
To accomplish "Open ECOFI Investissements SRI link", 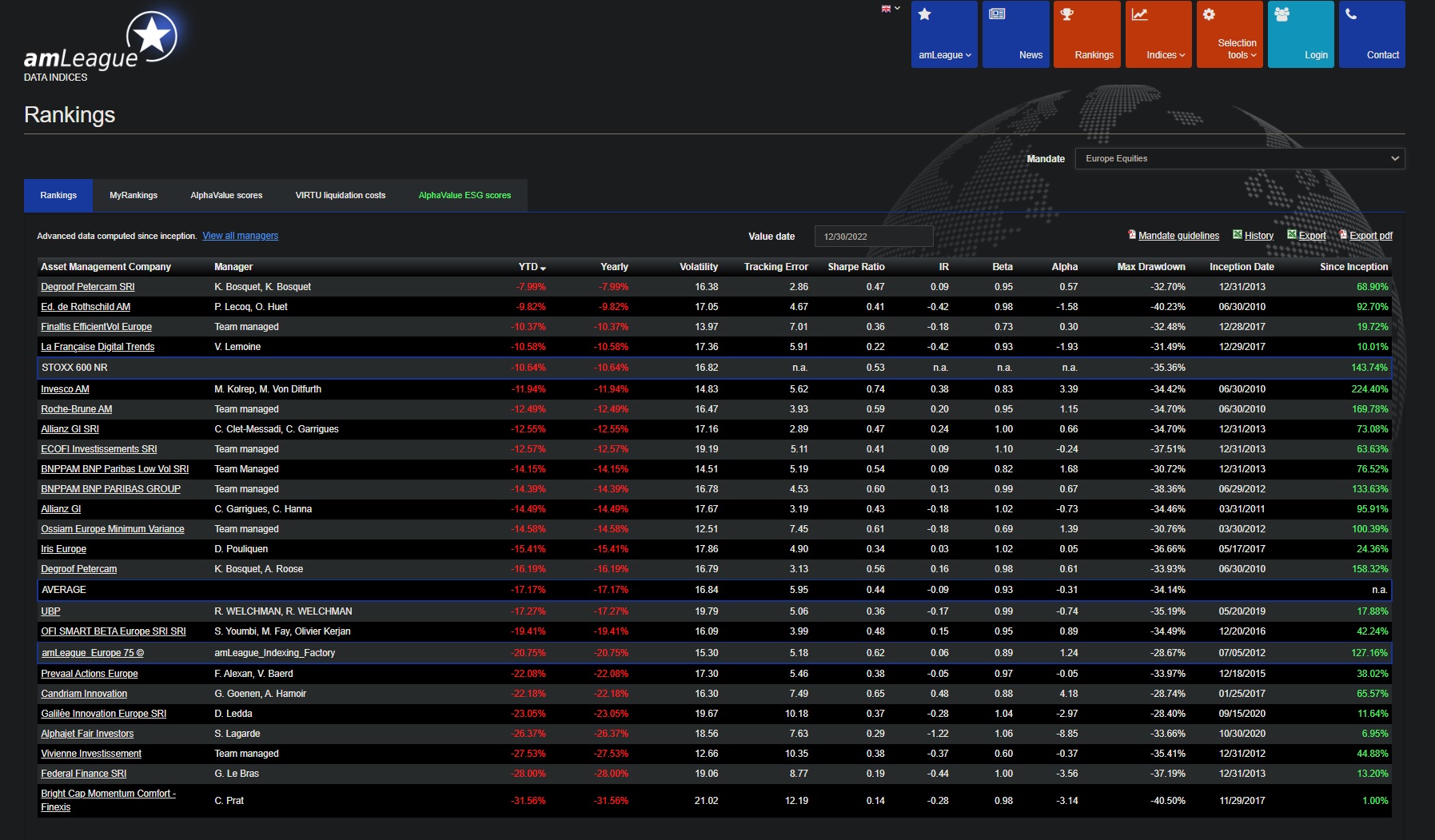I will coord(99,449).
